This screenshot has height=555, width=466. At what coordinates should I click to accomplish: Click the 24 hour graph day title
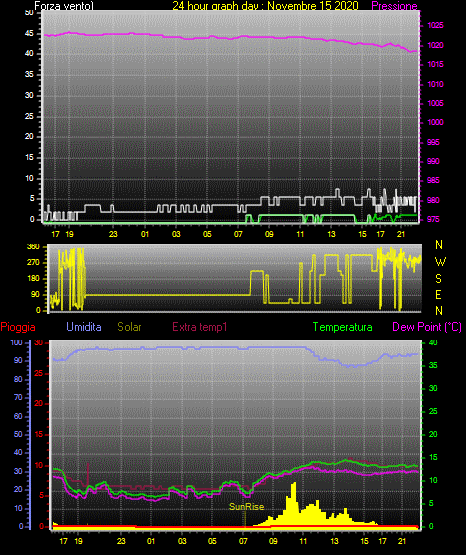pos(265,6)
